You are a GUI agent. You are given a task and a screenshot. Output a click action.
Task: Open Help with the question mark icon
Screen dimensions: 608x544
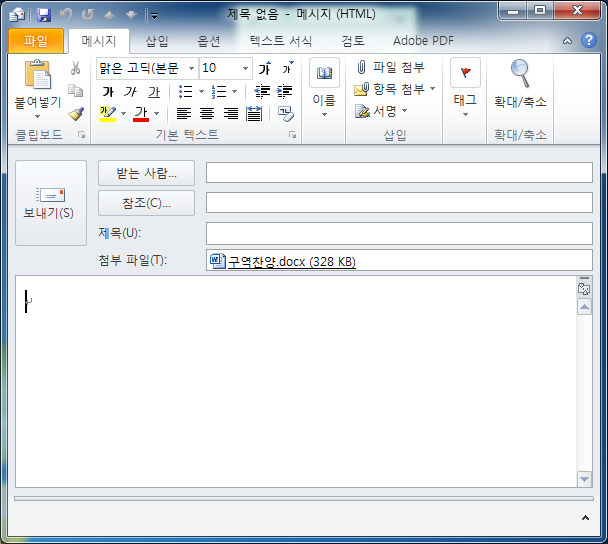click(x=589, y=40)
